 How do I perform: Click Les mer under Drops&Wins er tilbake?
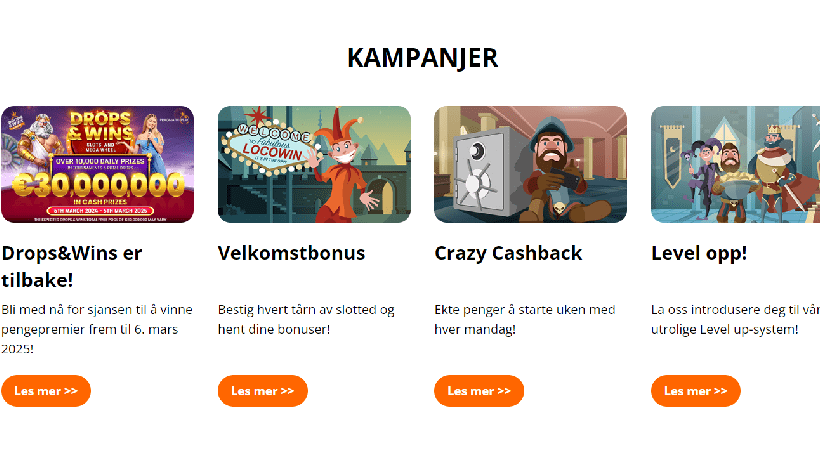point(46,391)
